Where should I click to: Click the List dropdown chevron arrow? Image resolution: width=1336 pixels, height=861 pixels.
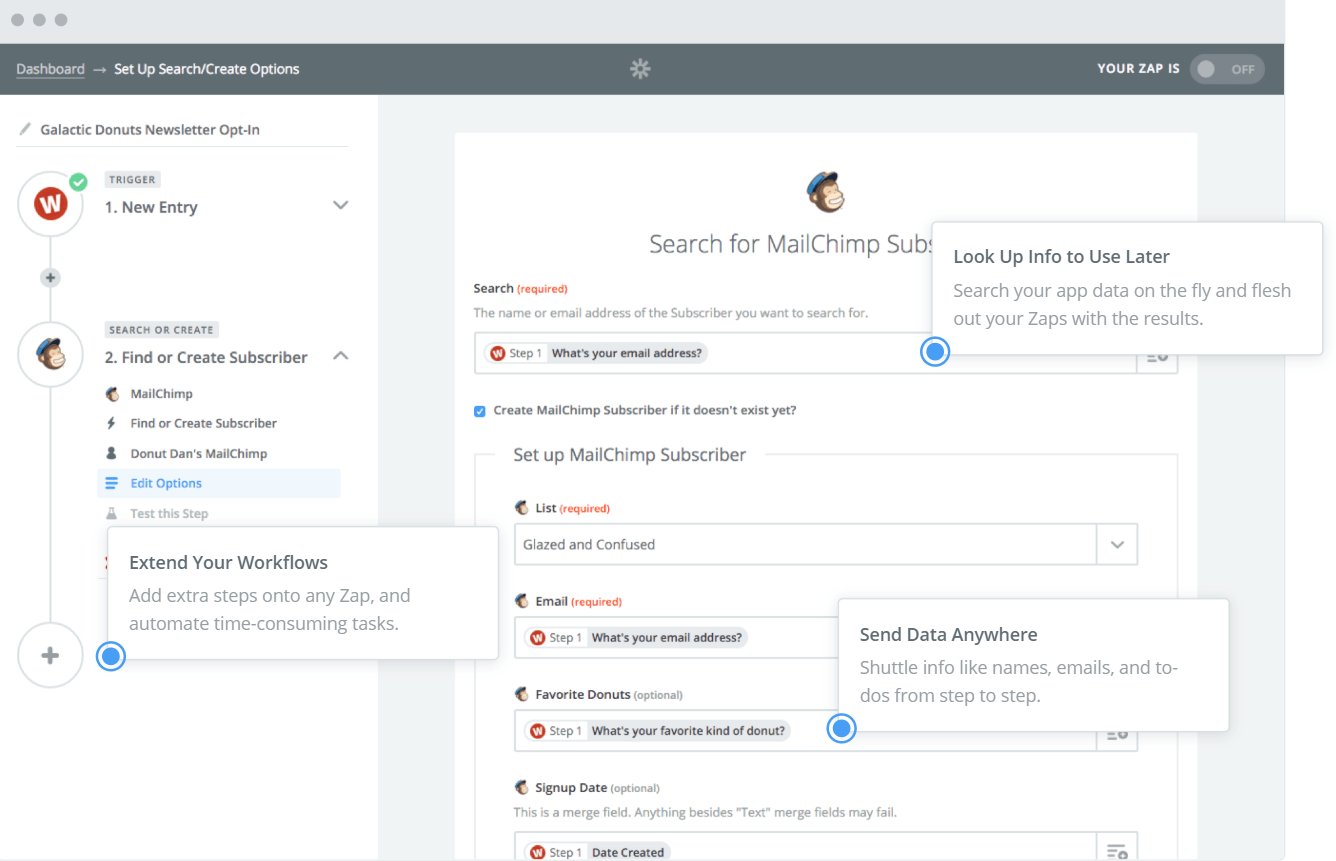pos(1117,545)
